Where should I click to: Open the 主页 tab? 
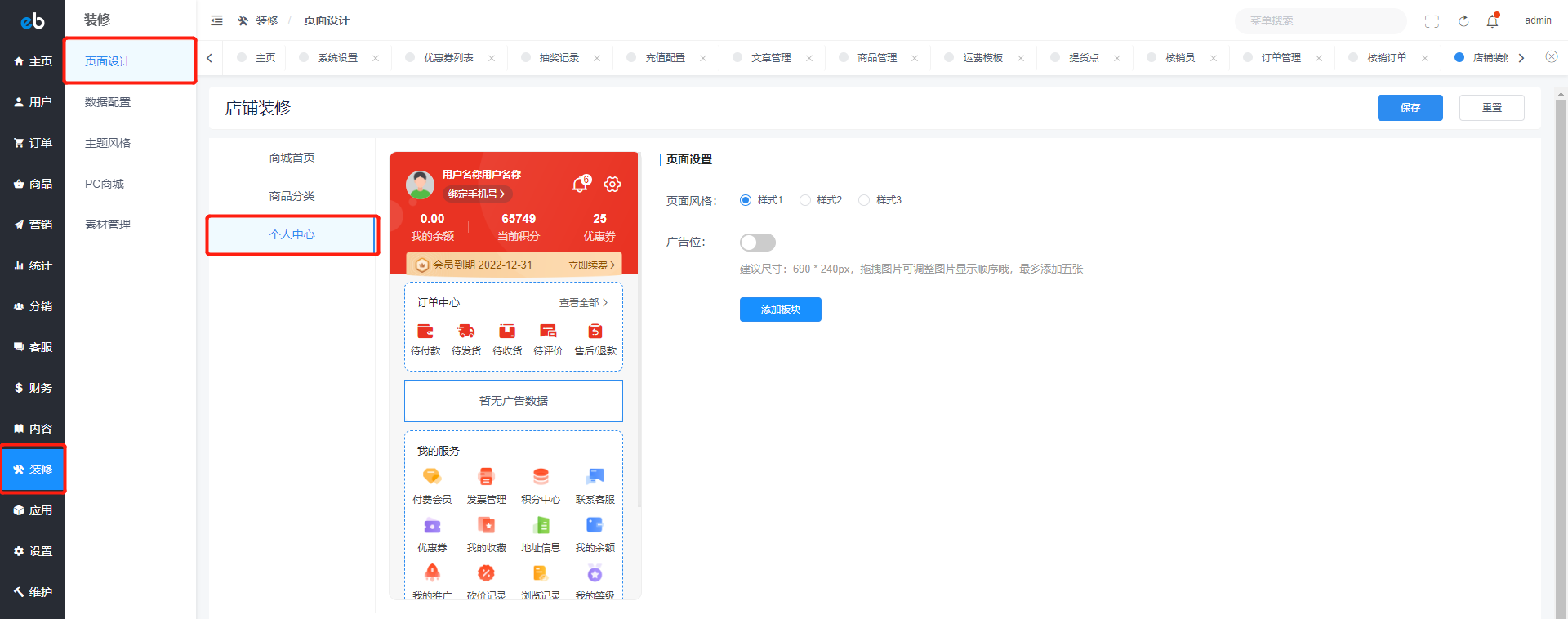(265, 58)
